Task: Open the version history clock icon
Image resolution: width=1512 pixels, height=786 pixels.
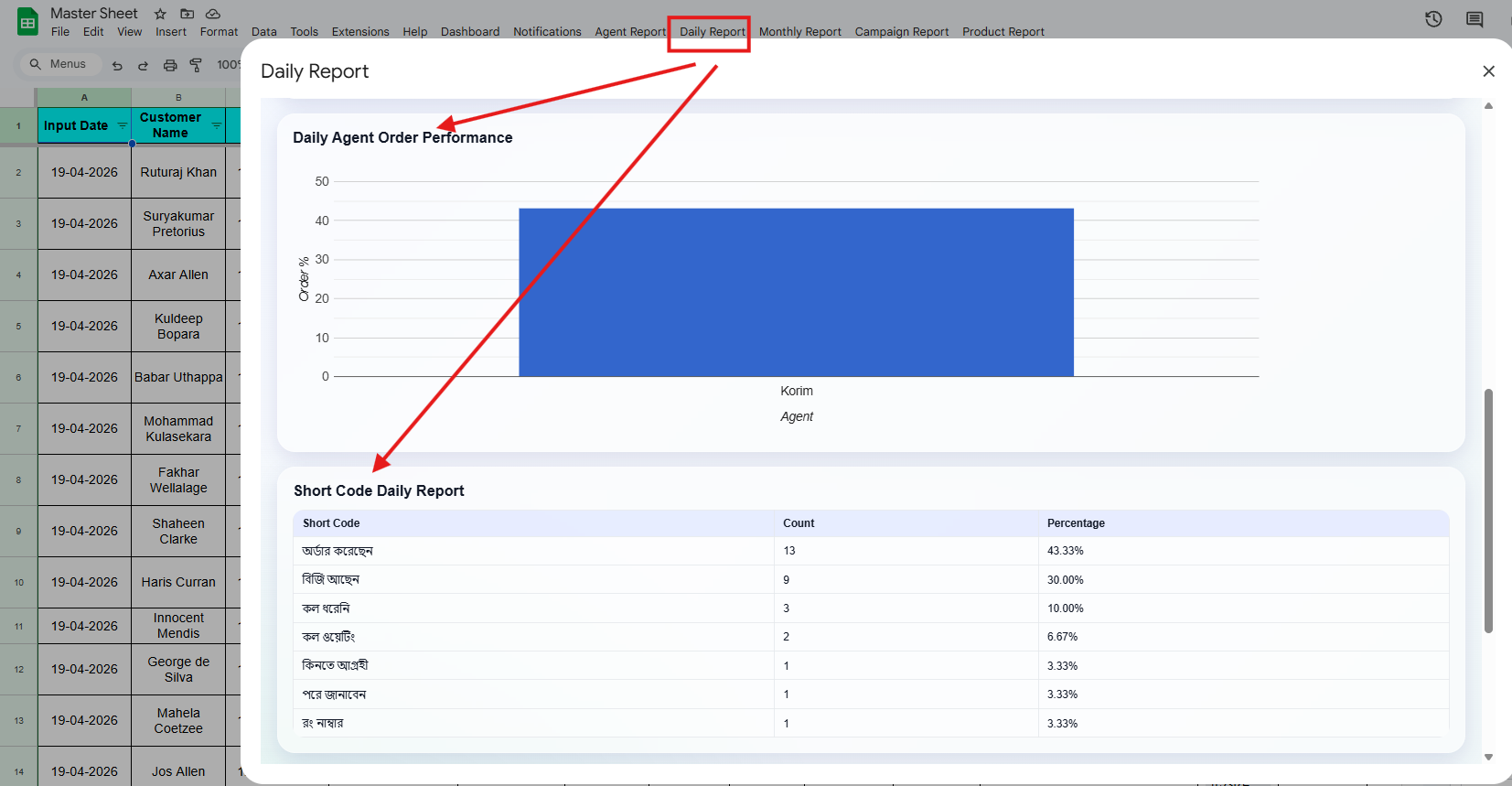Action: tap(1433, 19)
